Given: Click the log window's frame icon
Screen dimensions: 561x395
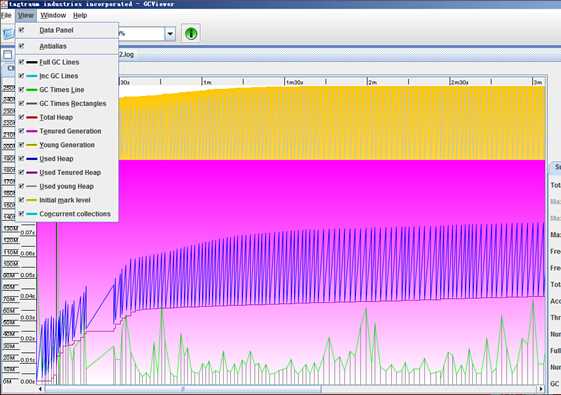Looking at the screenshot, I should click(8, 55).
